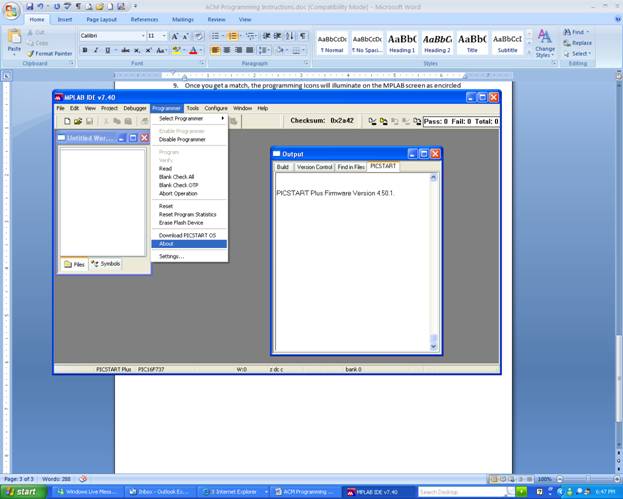Choose Disable Programmer in MPLAB menu
This screenshot has width=623, height=499.
click(189, 139)
